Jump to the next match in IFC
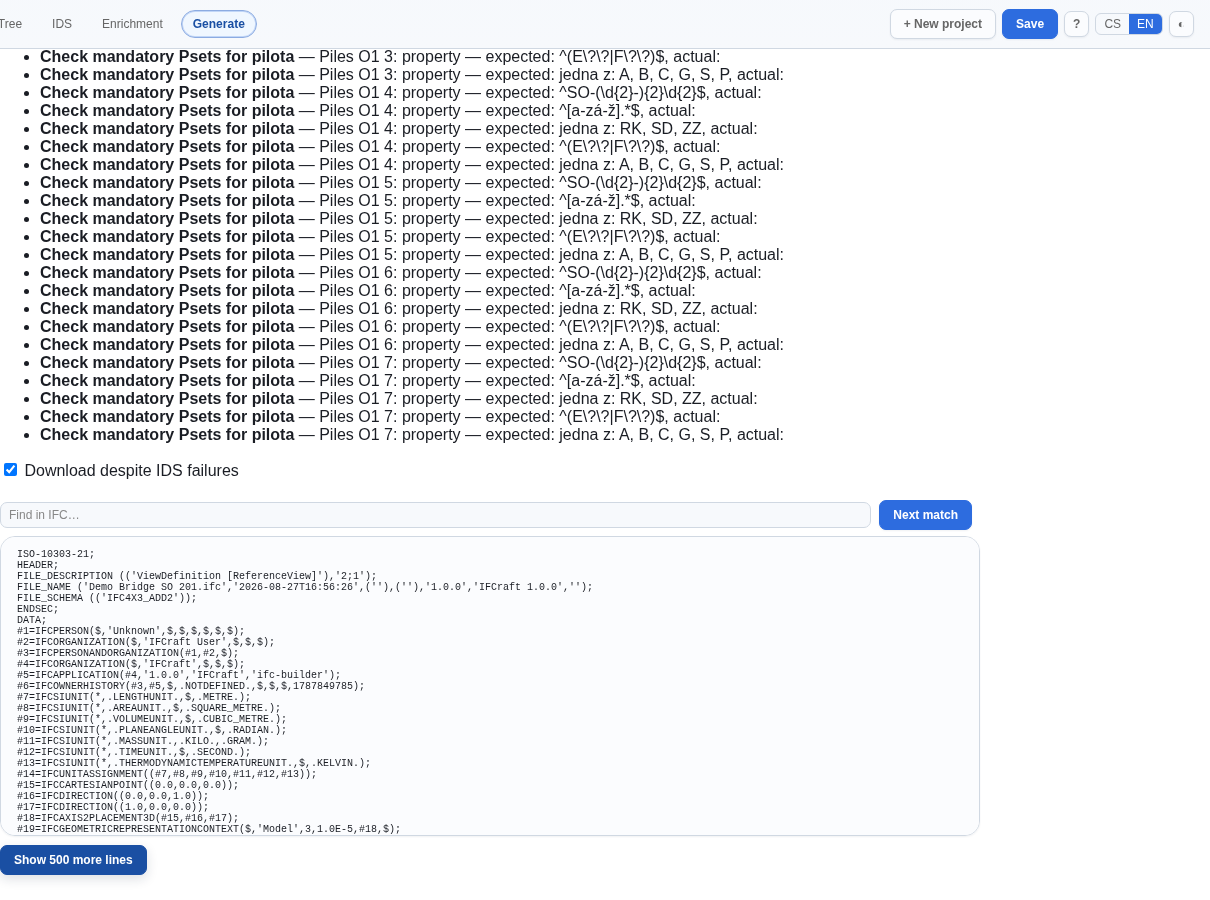Screen dimensions: 1210x900 925,515
